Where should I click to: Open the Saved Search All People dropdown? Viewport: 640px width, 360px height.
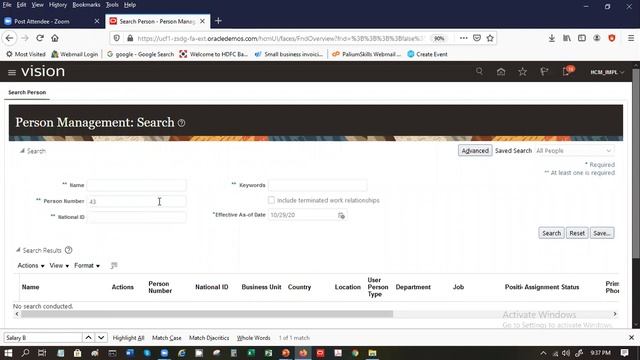click(x=574, y=151)
